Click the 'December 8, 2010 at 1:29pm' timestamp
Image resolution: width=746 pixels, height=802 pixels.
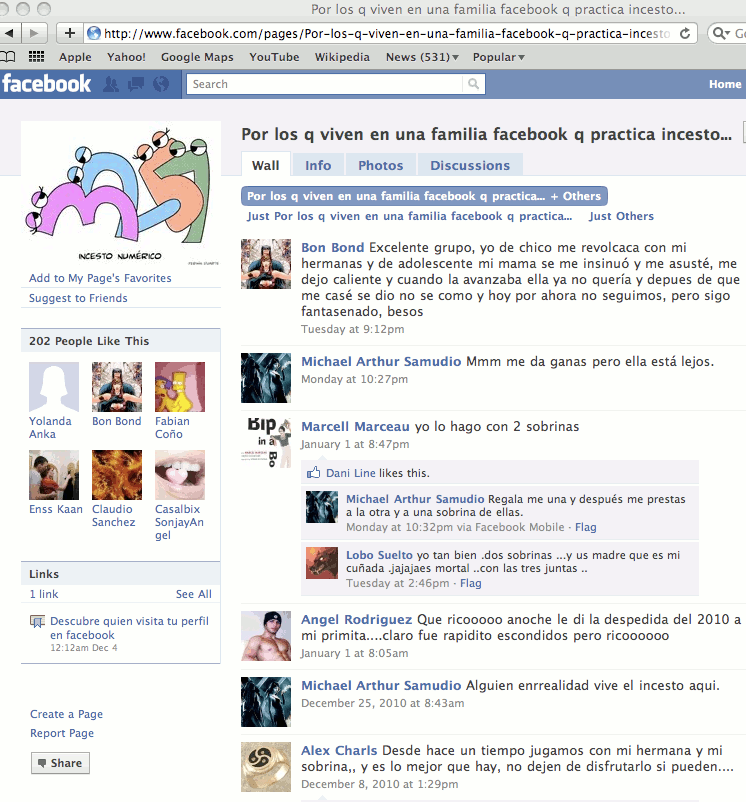[x=379, y=784]
